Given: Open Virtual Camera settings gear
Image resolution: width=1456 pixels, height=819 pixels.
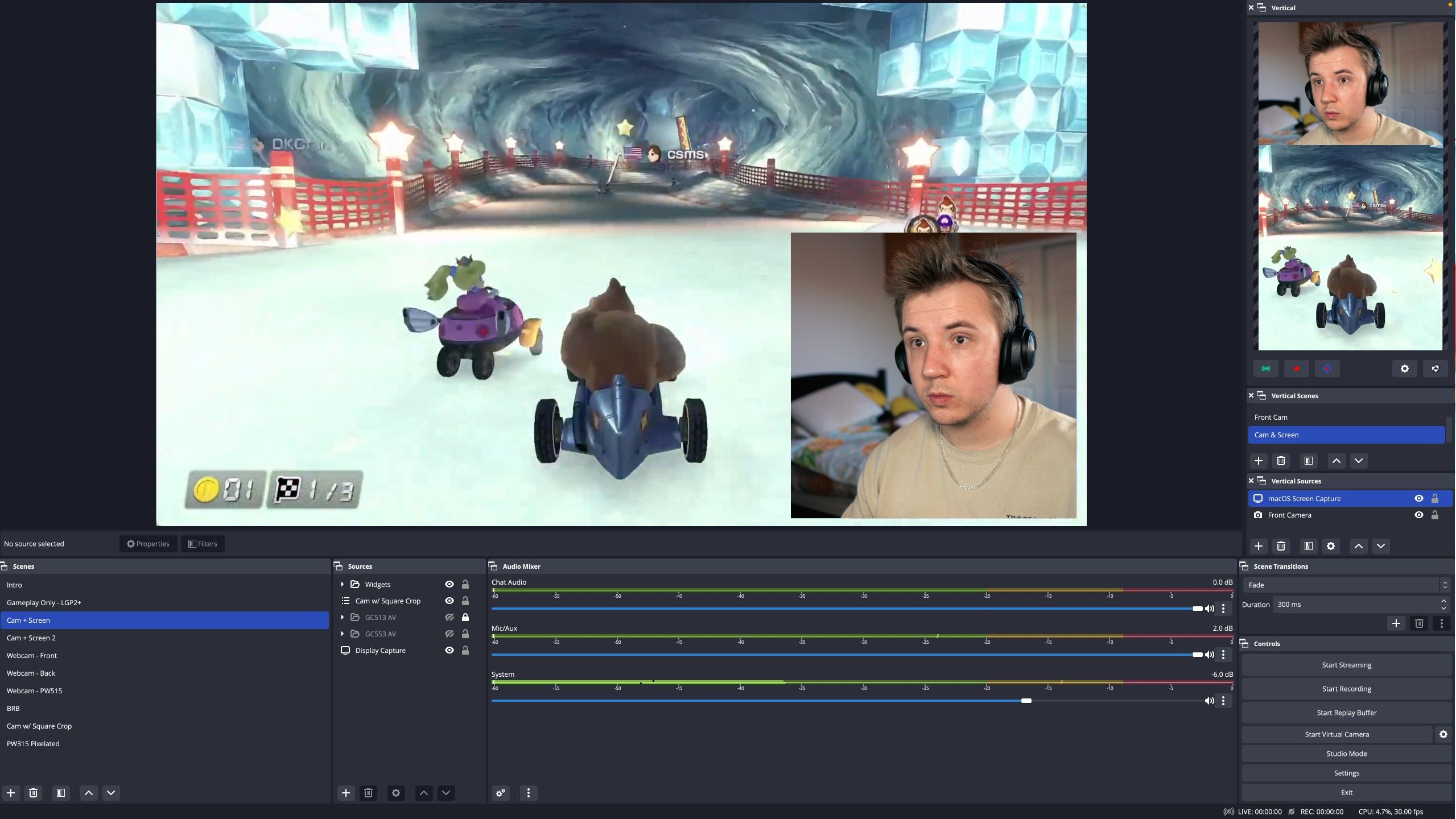Looking at the screenshot, I should pos(1443,734).
